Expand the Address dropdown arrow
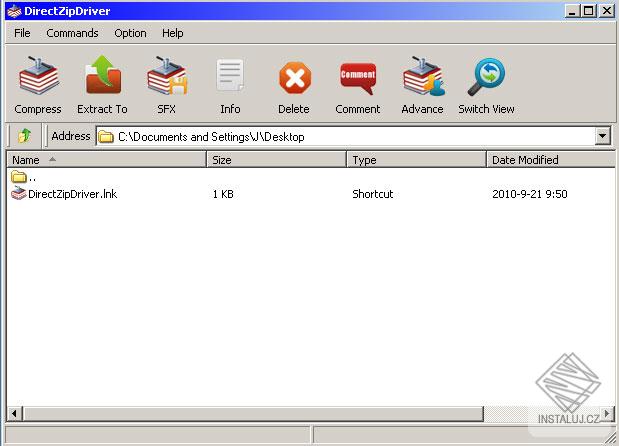 [602, 136]
